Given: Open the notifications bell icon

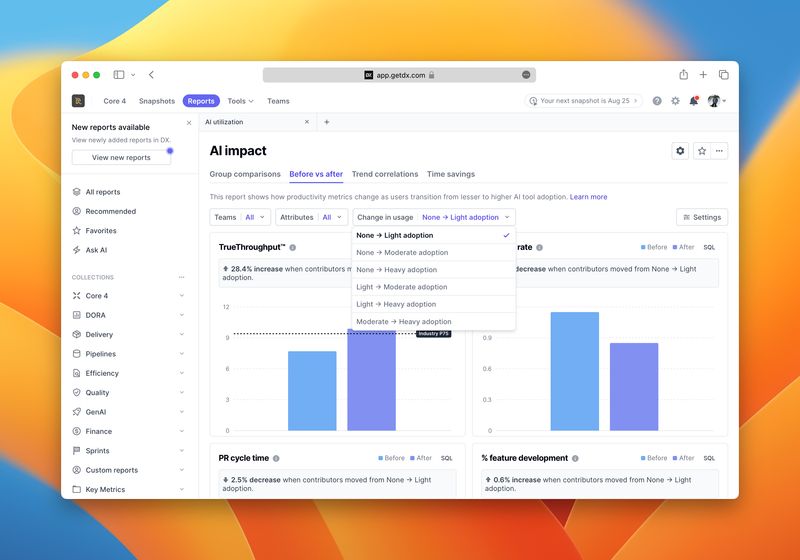Looking at the screenshot, I should point(693,101).
